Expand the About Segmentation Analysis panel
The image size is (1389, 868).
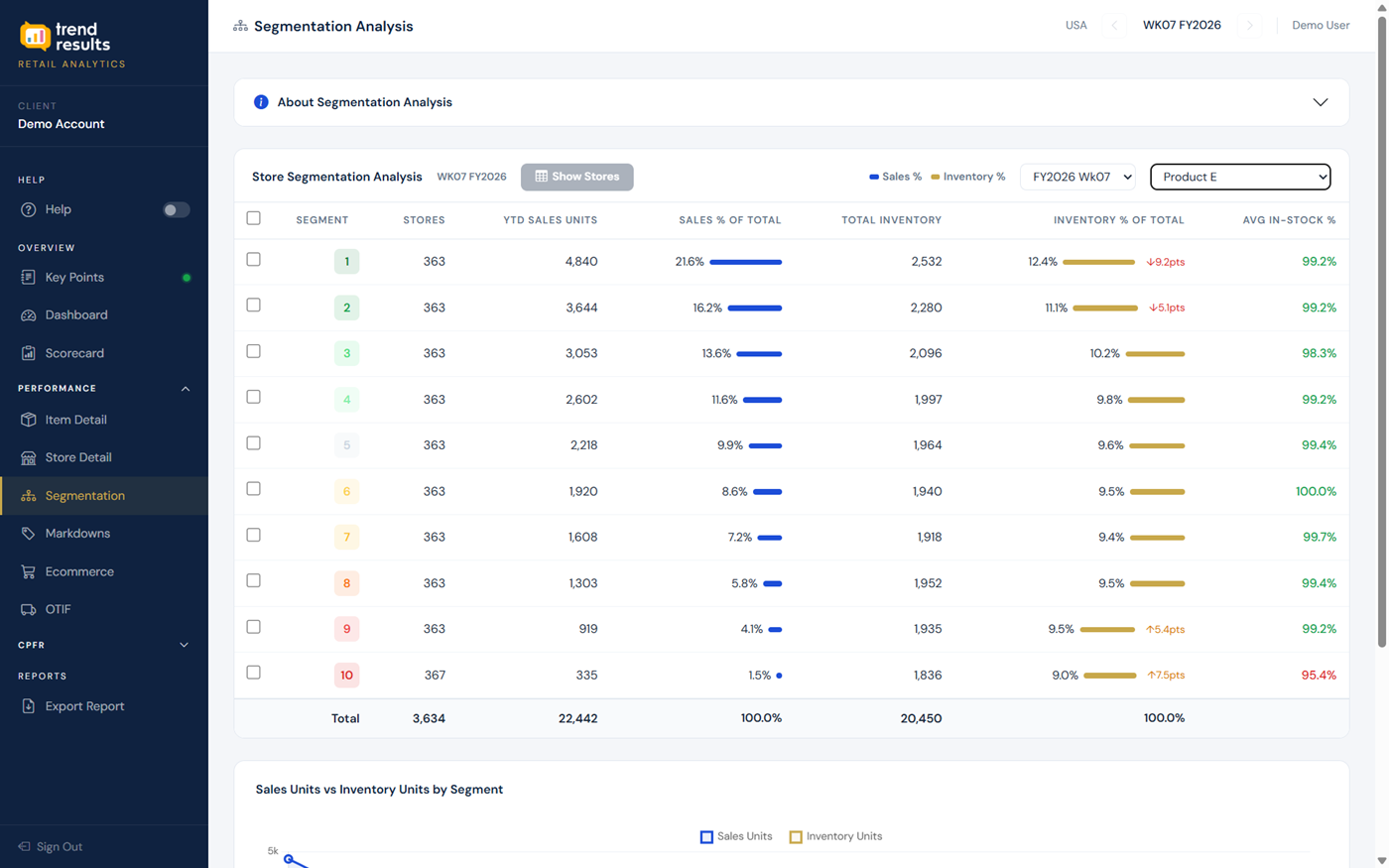coord(1320,102)
